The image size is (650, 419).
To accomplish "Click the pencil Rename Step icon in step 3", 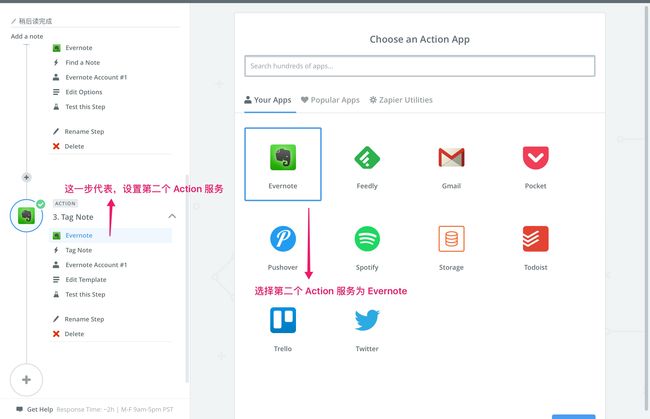I will coord(56,319).
